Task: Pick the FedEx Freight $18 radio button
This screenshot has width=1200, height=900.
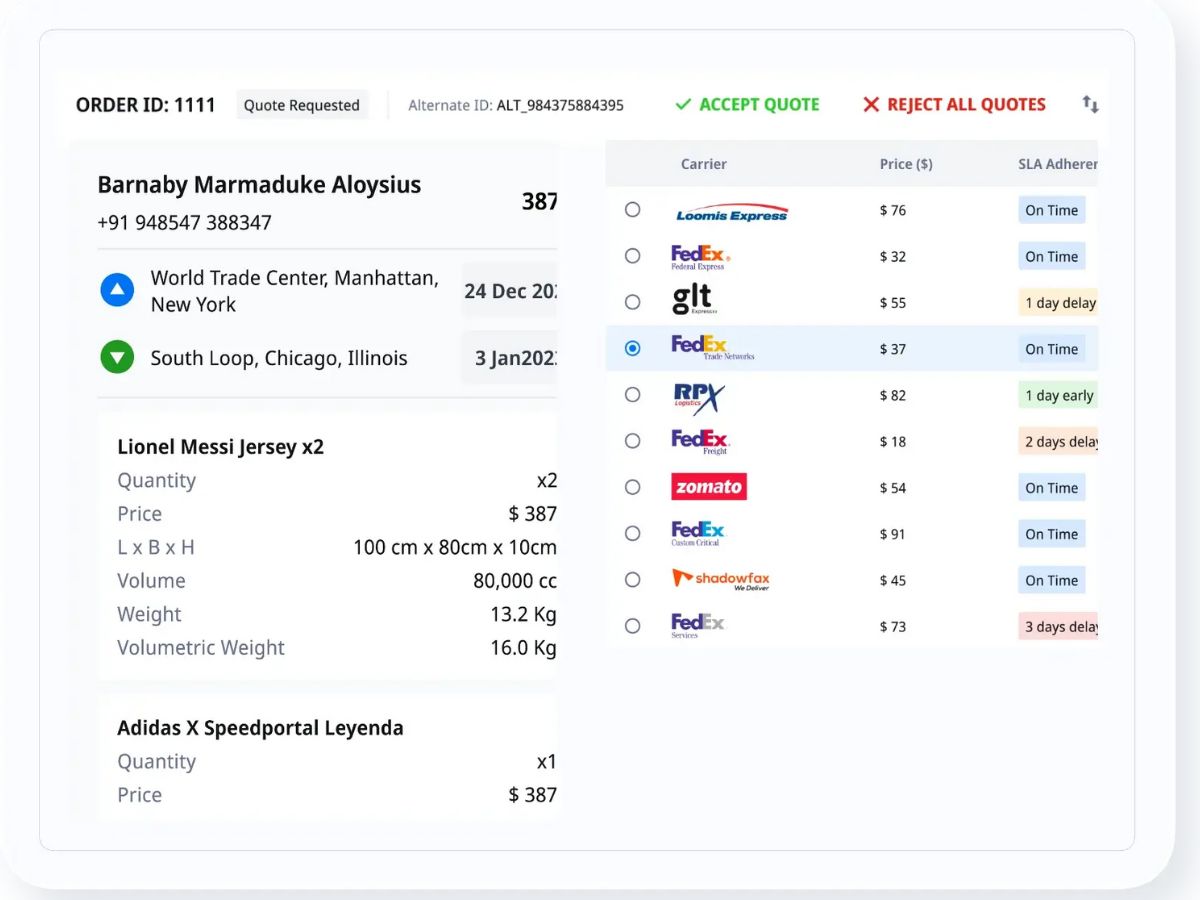Action: tap(633, 441)
